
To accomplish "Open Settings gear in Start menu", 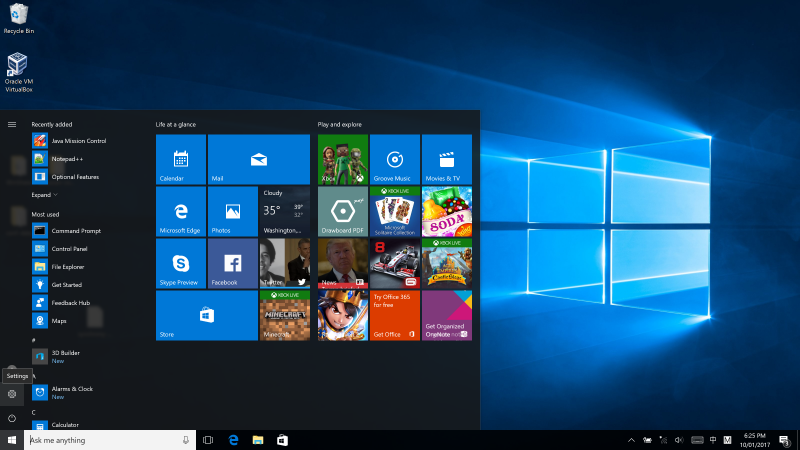I will (x=12, y=394).
